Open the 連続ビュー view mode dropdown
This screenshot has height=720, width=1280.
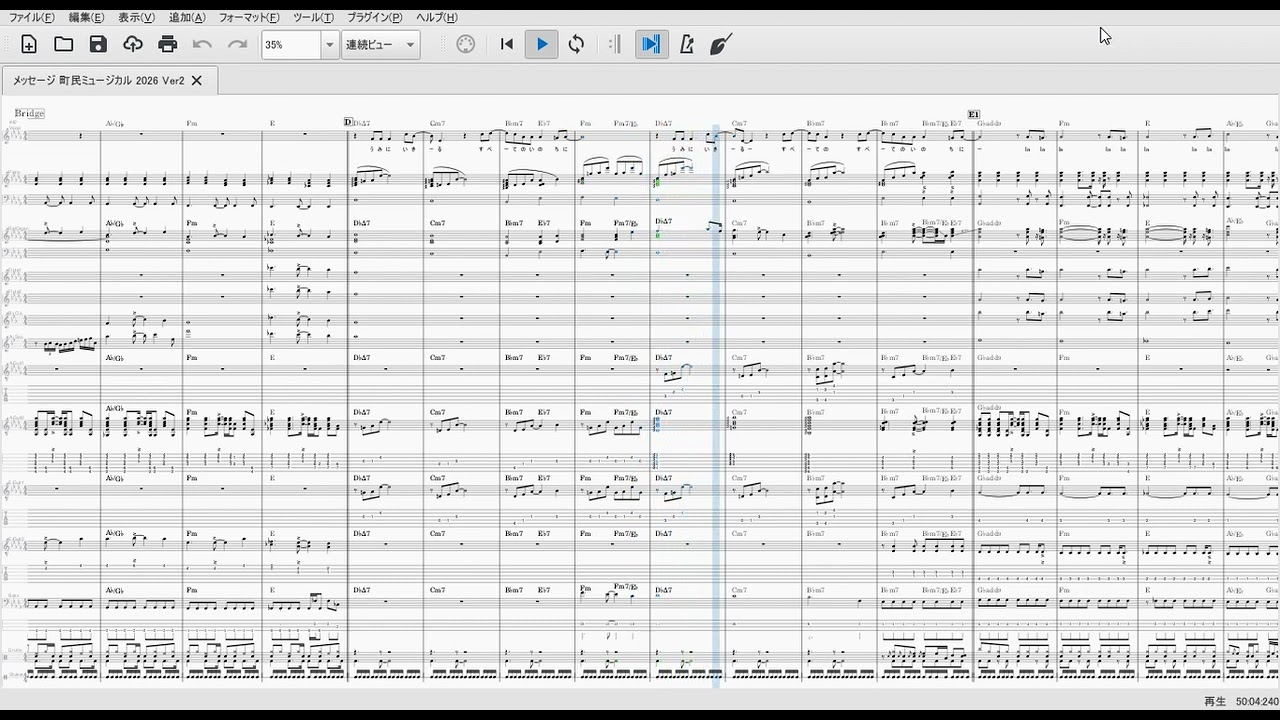click(x=380, y=45)
